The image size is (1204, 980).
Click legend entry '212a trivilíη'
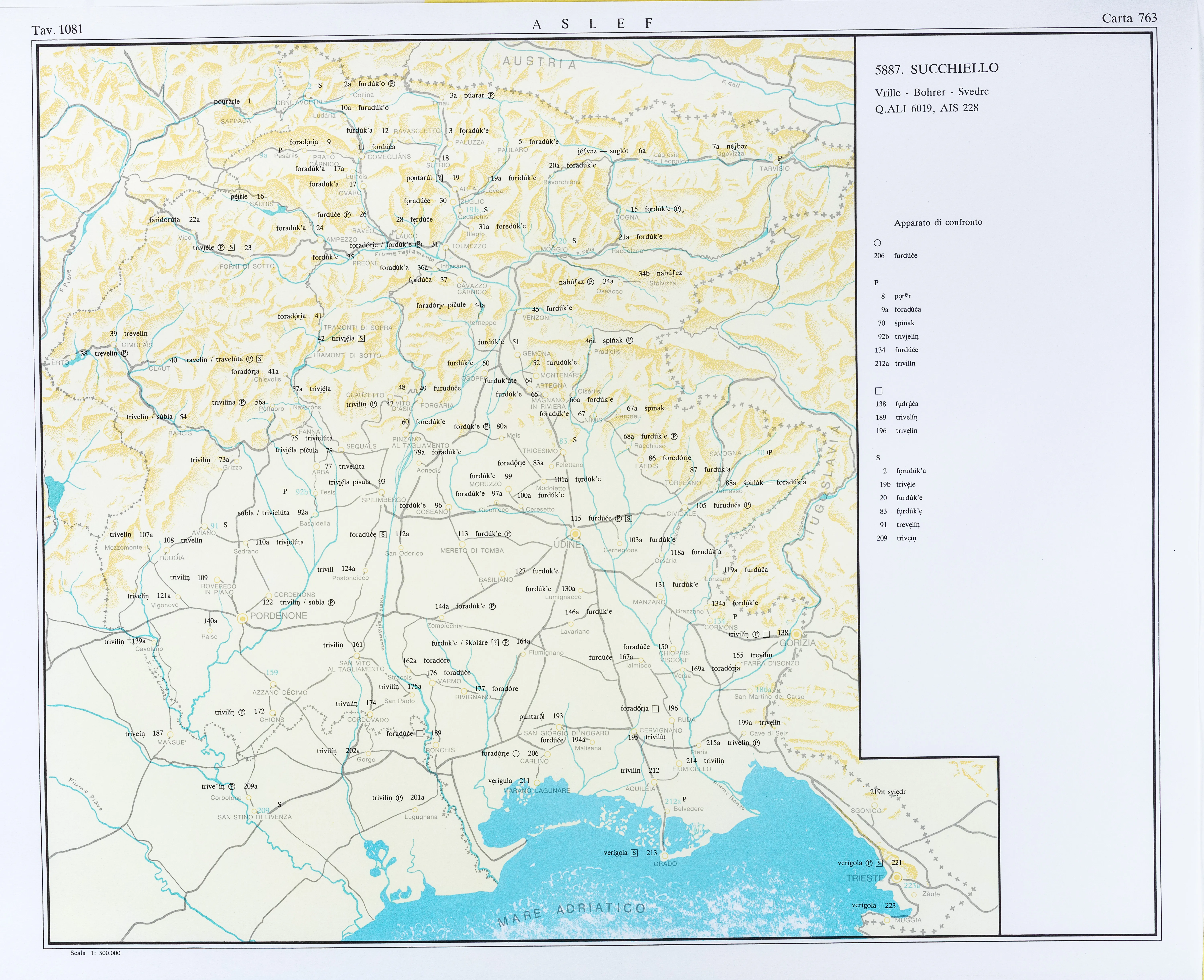tap(895, 364)
